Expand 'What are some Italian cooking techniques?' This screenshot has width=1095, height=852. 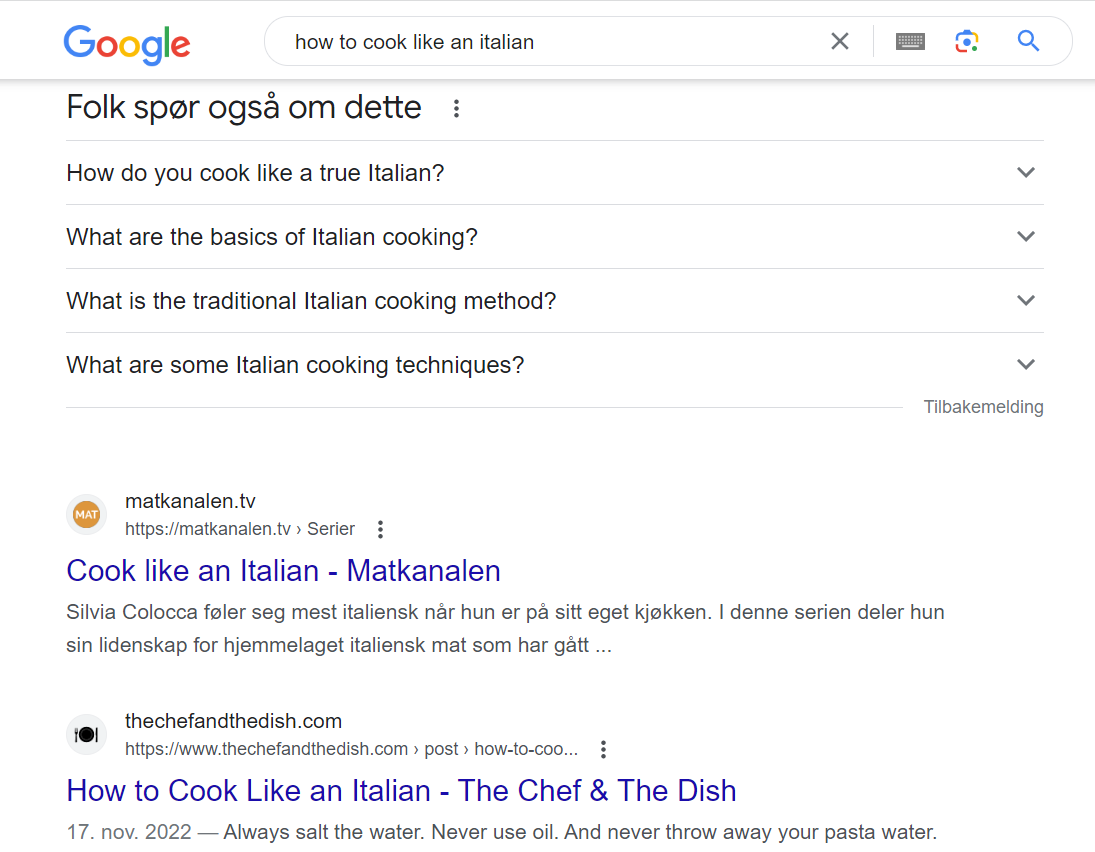pos(554,365)
